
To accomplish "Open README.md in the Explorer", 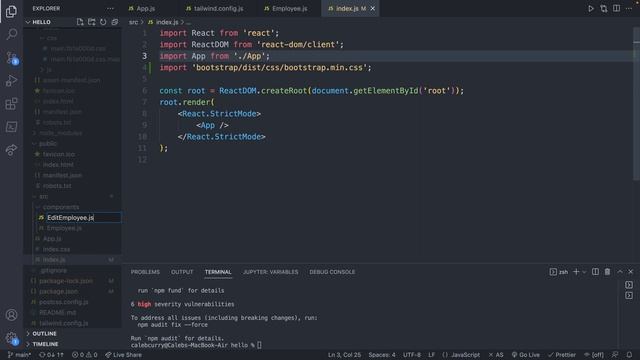I will tap(57, 313).
